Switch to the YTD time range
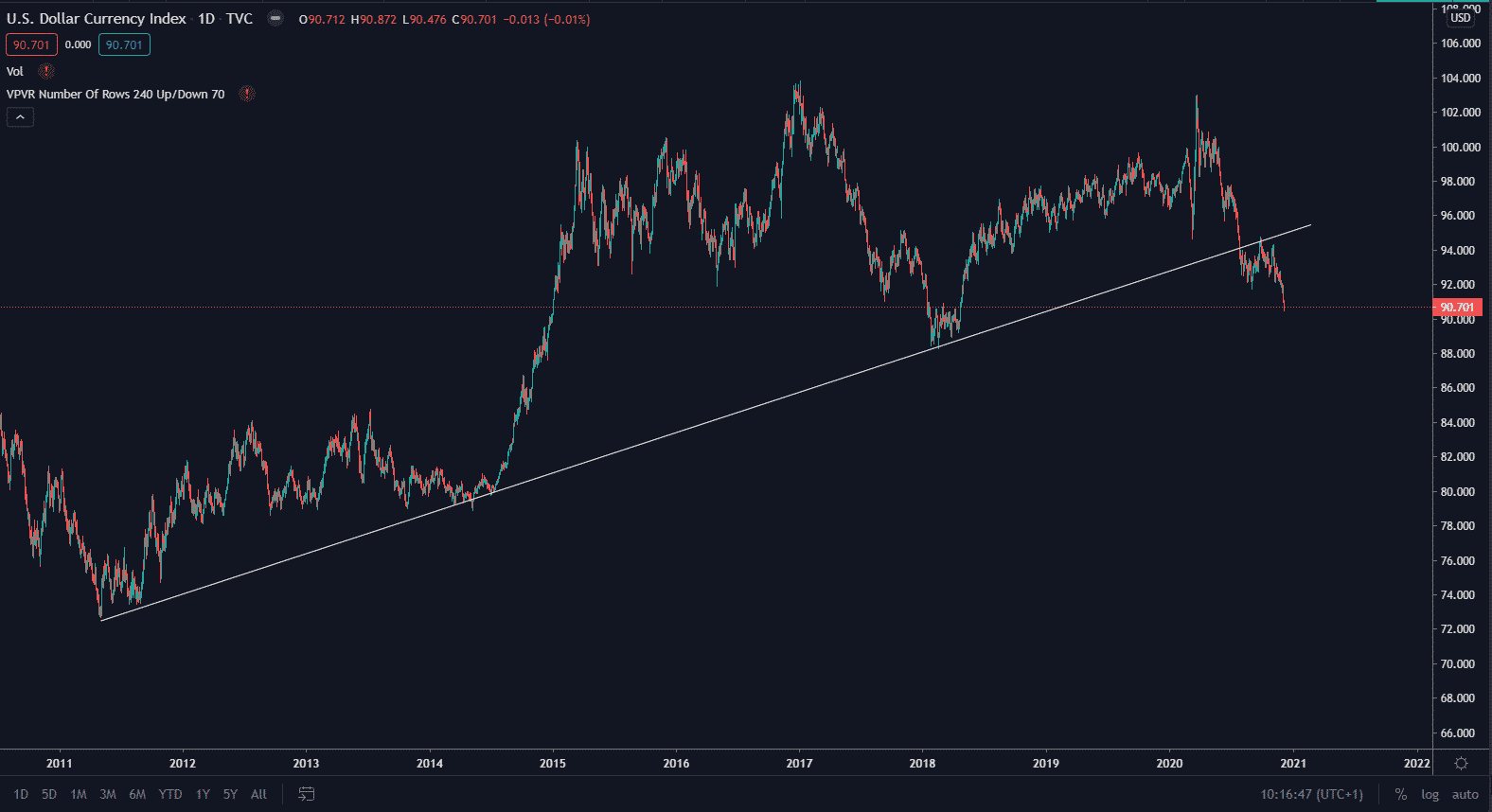The height and width of the screenshot is (812, 1492). [170, 794]
